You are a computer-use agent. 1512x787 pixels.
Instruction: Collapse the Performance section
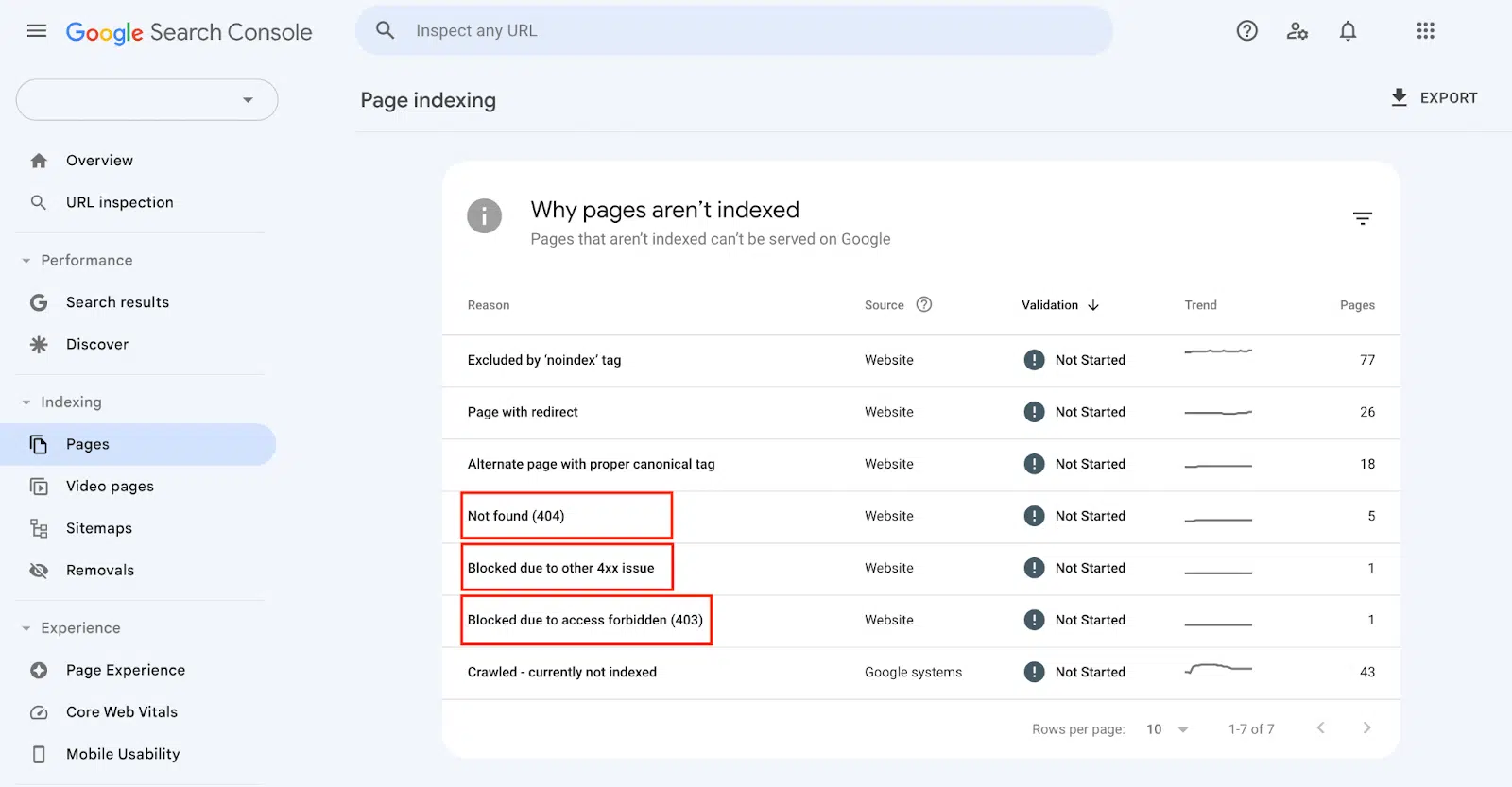(26, 261)
